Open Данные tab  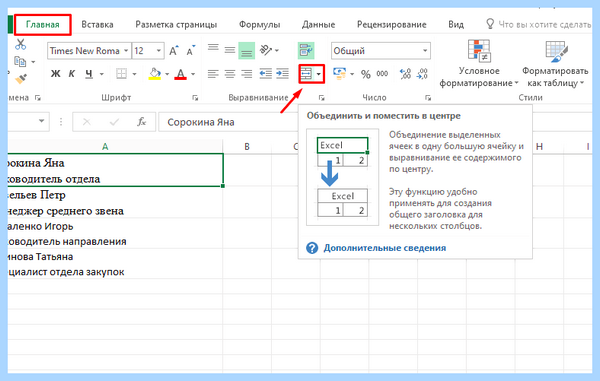[318, 25]
